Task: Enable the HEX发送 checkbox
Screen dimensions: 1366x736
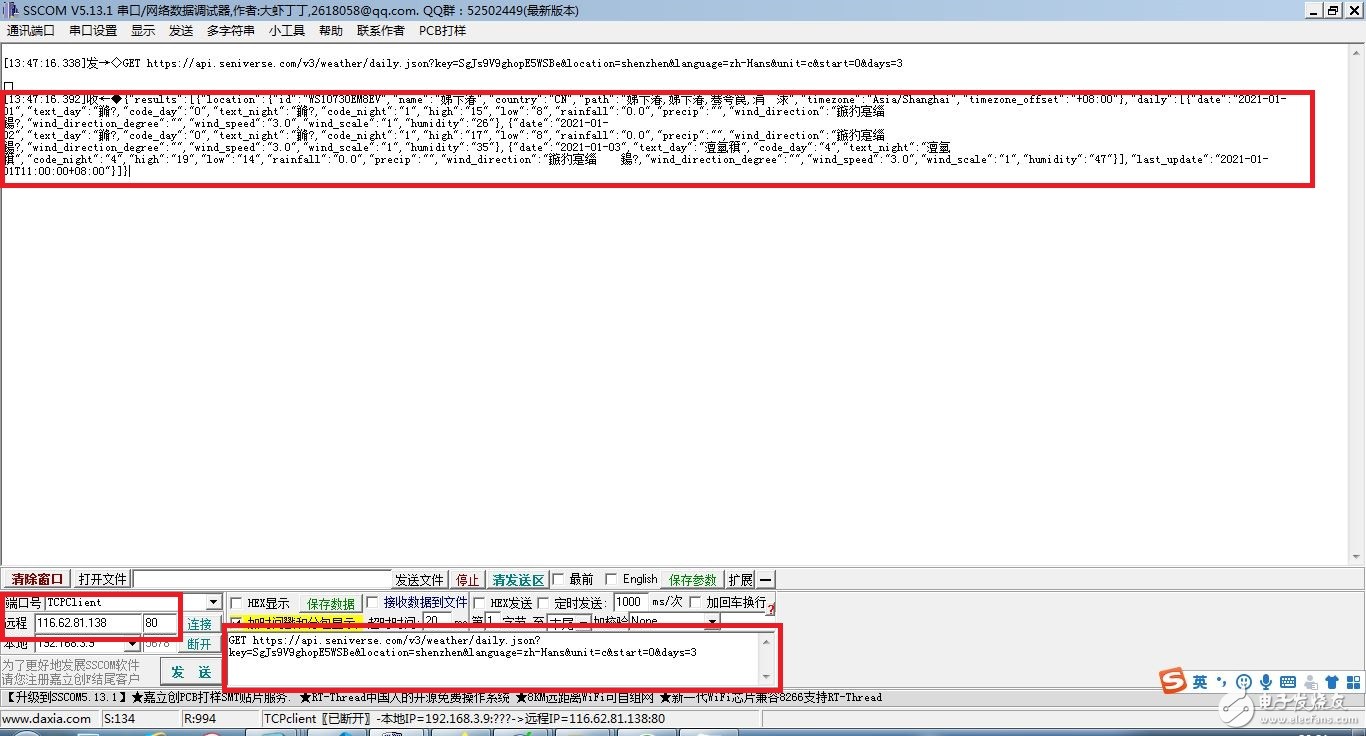Action: 479,603
